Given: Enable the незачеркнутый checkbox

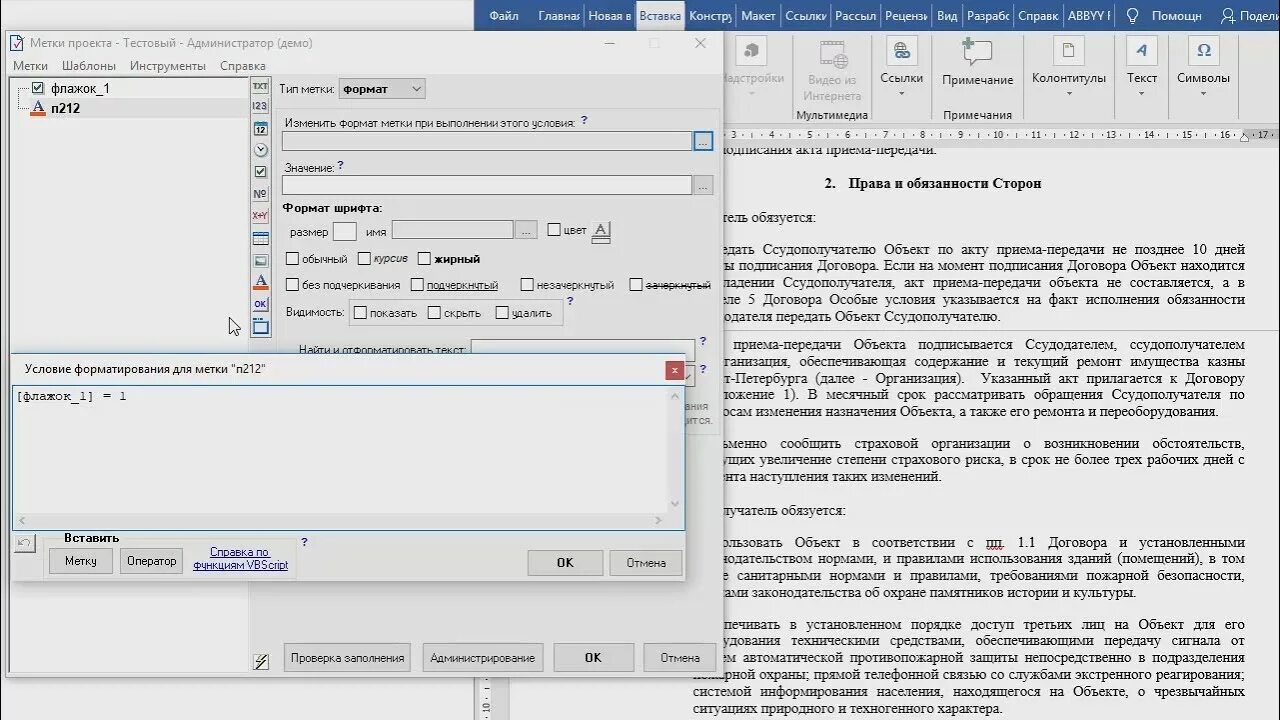Looking at the screenshot, I should coord(527,285).
